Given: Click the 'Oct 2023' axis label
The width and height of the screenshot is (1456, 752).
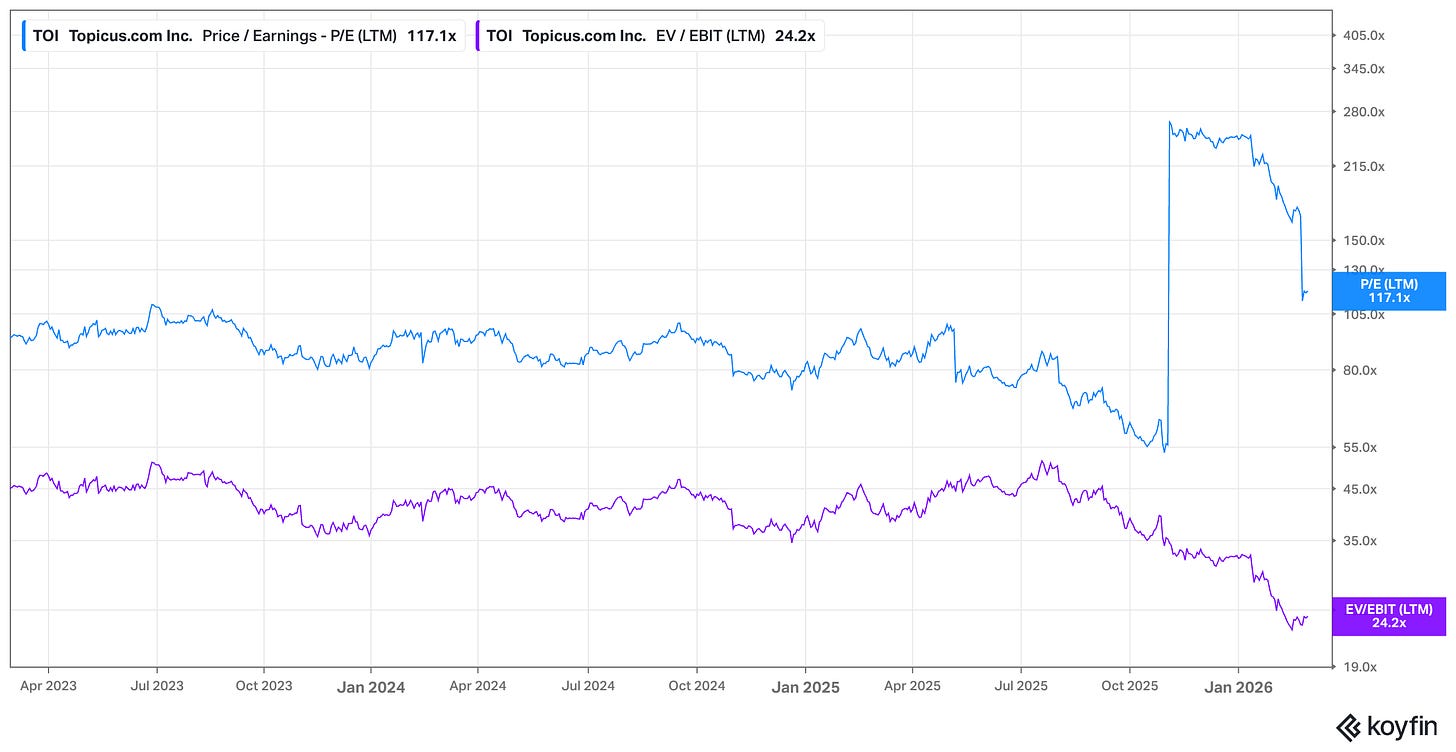Looking at the screenshot, I should [263, 686].
